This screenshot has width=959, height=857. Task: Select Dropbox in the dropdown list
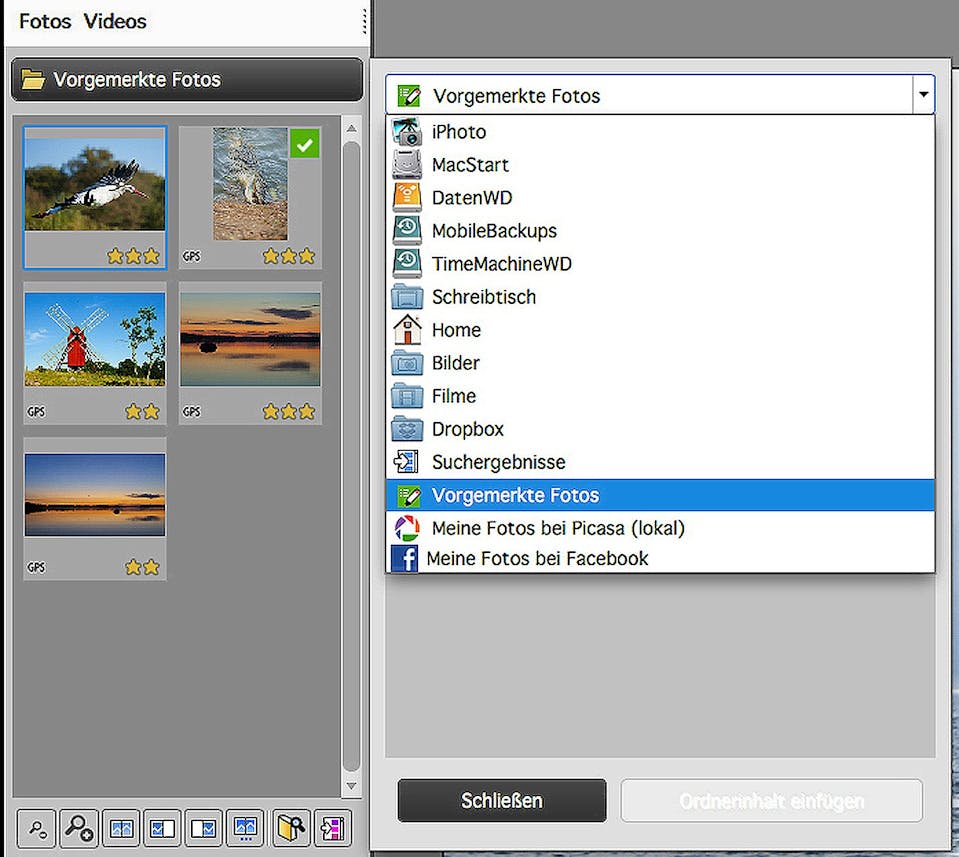click(467, 429)
